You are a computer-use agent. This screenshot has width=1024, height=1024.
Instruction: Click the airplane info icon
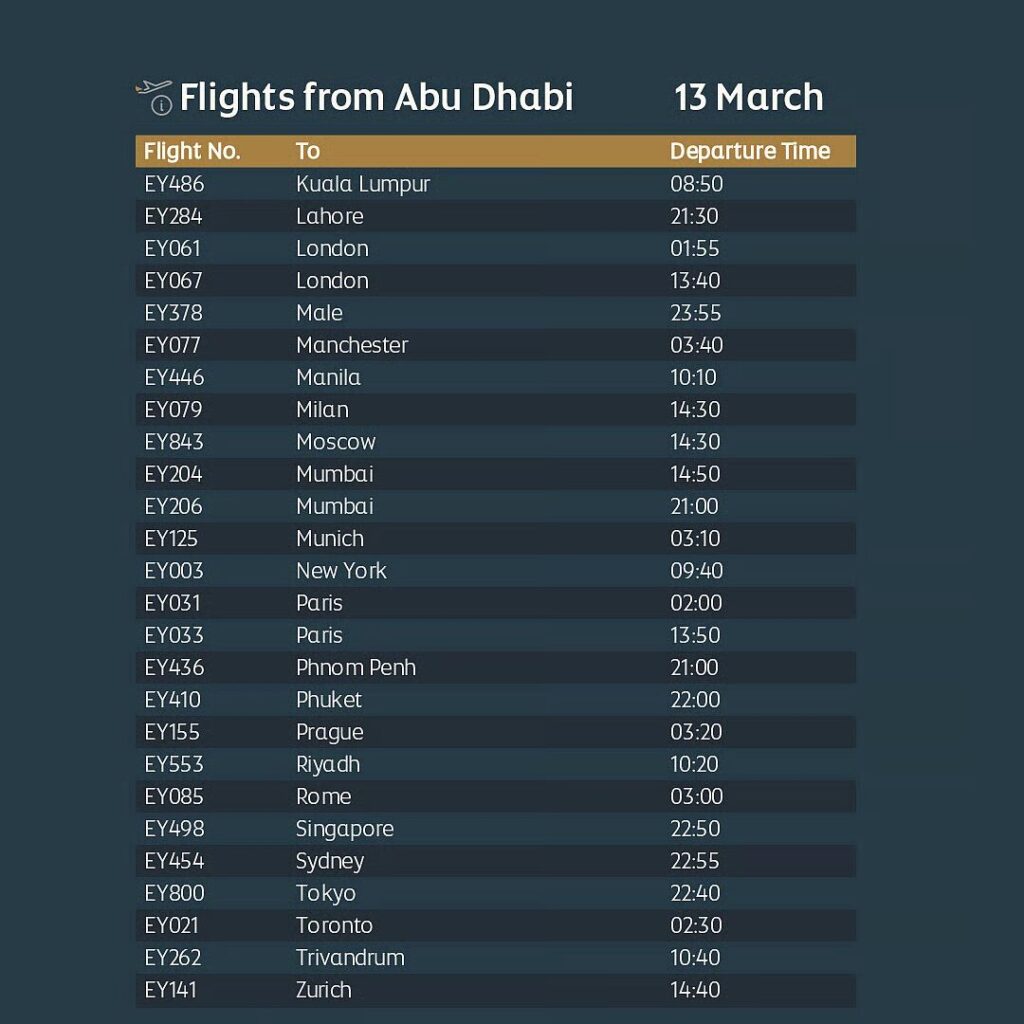click(x=154, y=96)
